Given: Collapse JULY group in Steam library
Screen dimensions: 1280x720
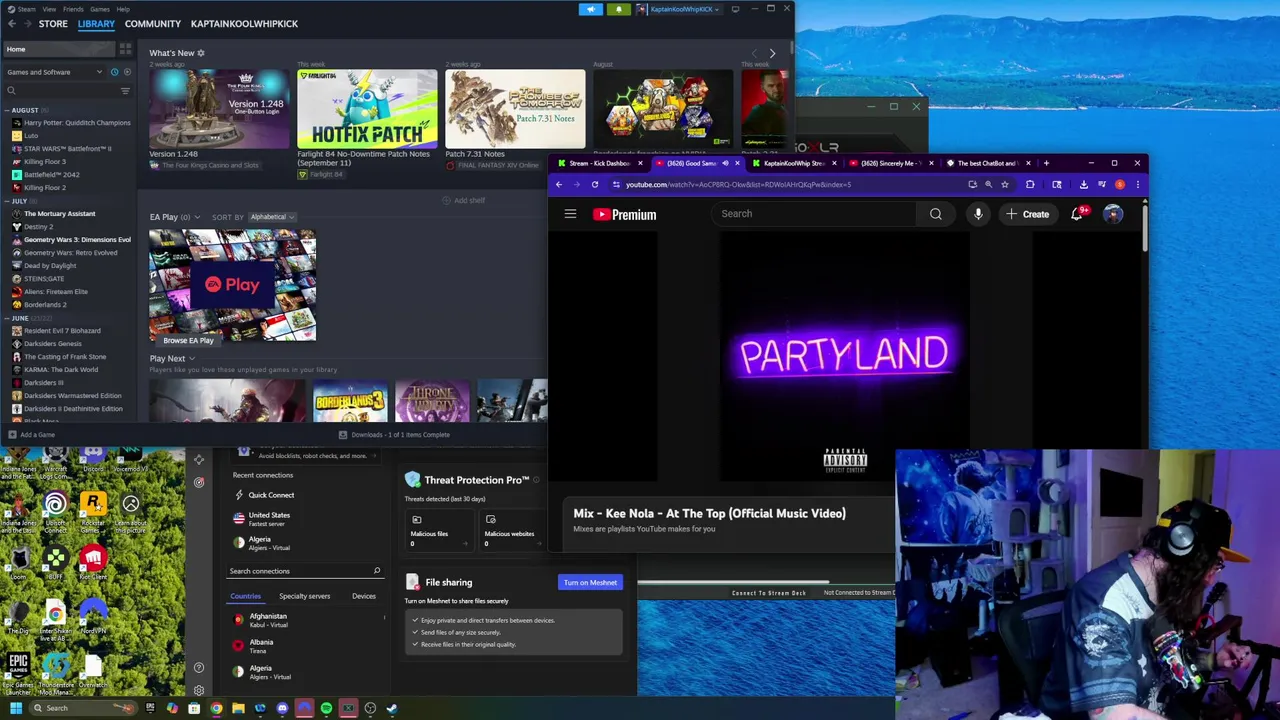Looking at the screenshot, I should 7,201.
